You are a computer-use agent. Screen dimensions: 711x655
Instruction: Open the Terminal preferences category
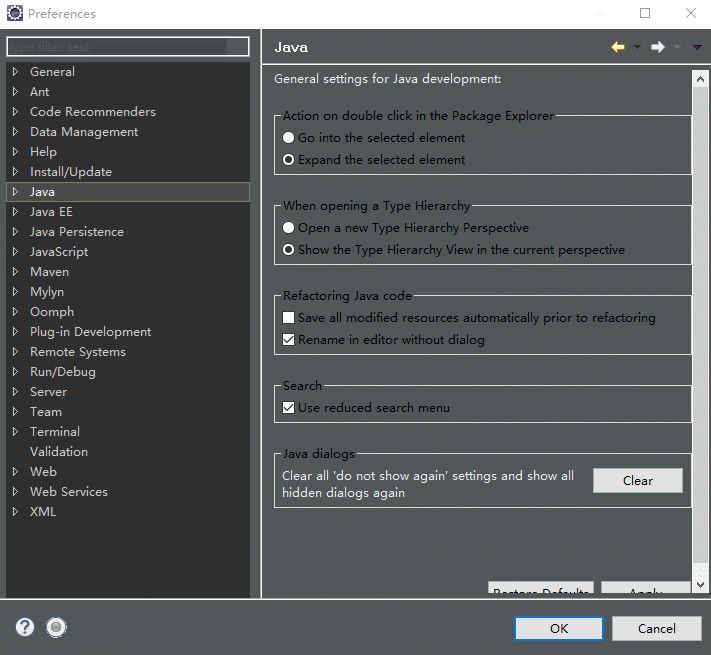click(x=55, y=432)
